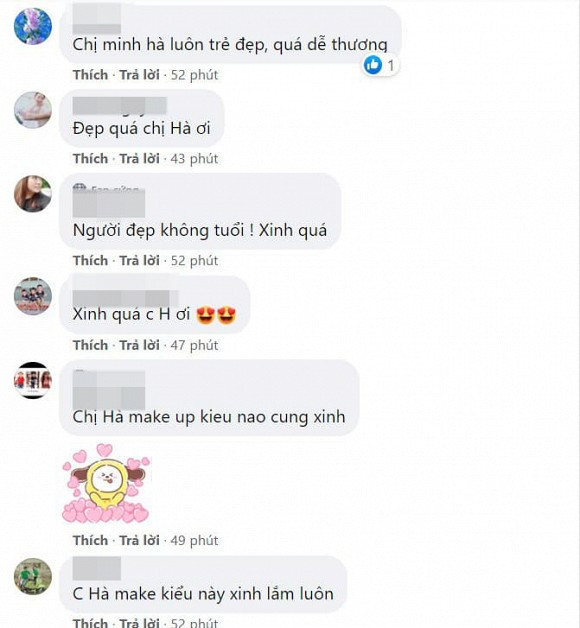Like the sticker comment posted 49 phút ago
This screenshot has width=580, height=628.
pos(91,540)
